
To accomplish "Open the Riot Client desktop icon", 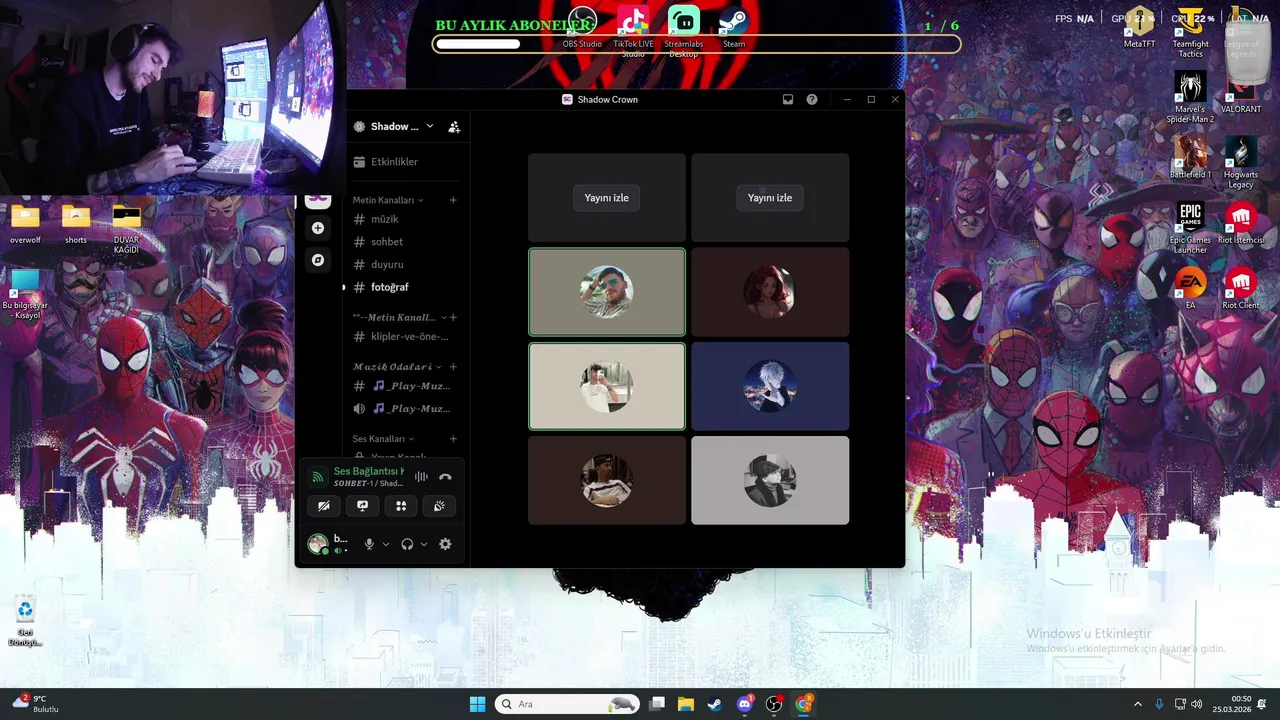I will (x=1241, y=287).
